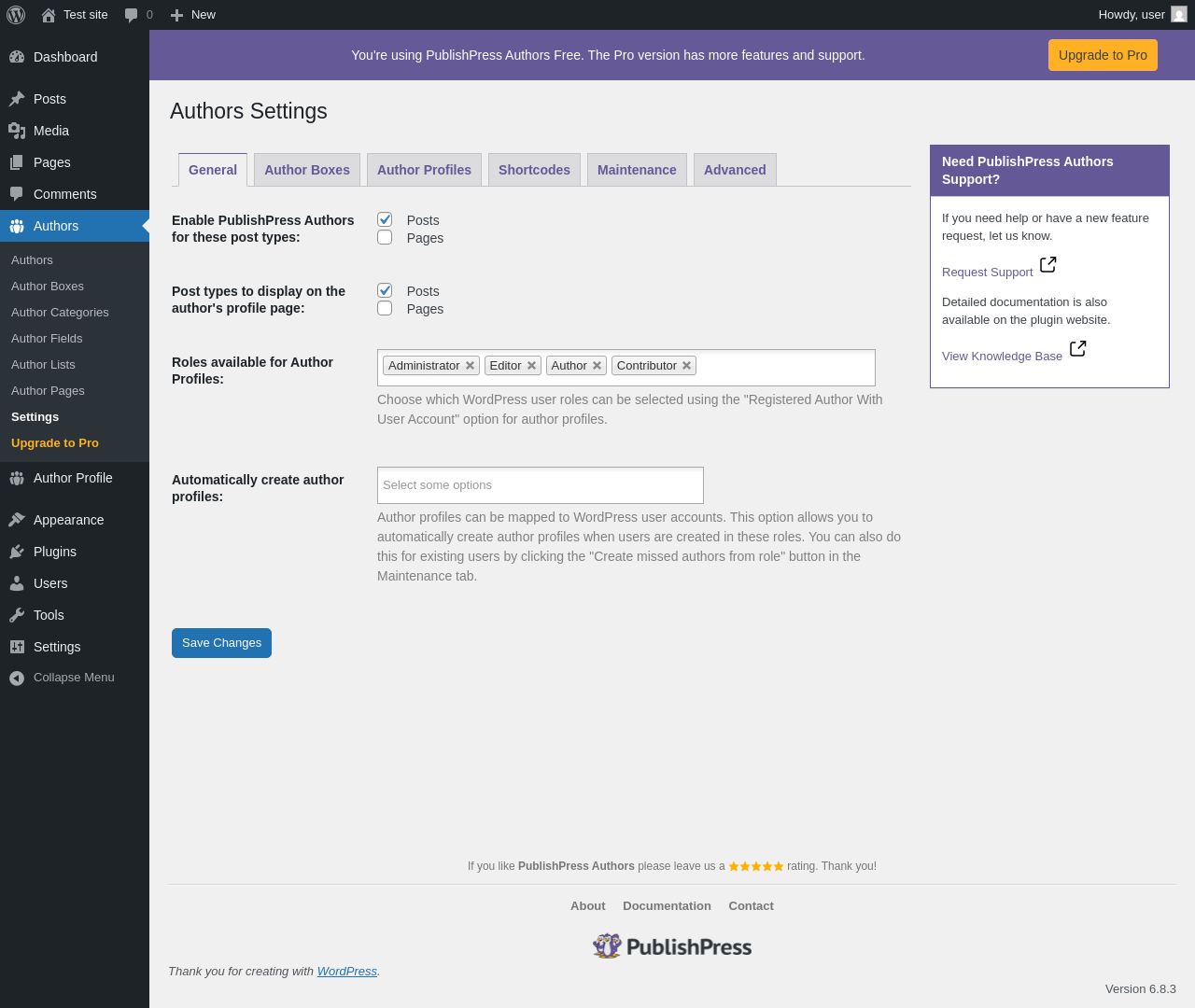1195x1008 pixels.
Task: Open Author Categories in the Authors submenu
Action: (75, 313)
